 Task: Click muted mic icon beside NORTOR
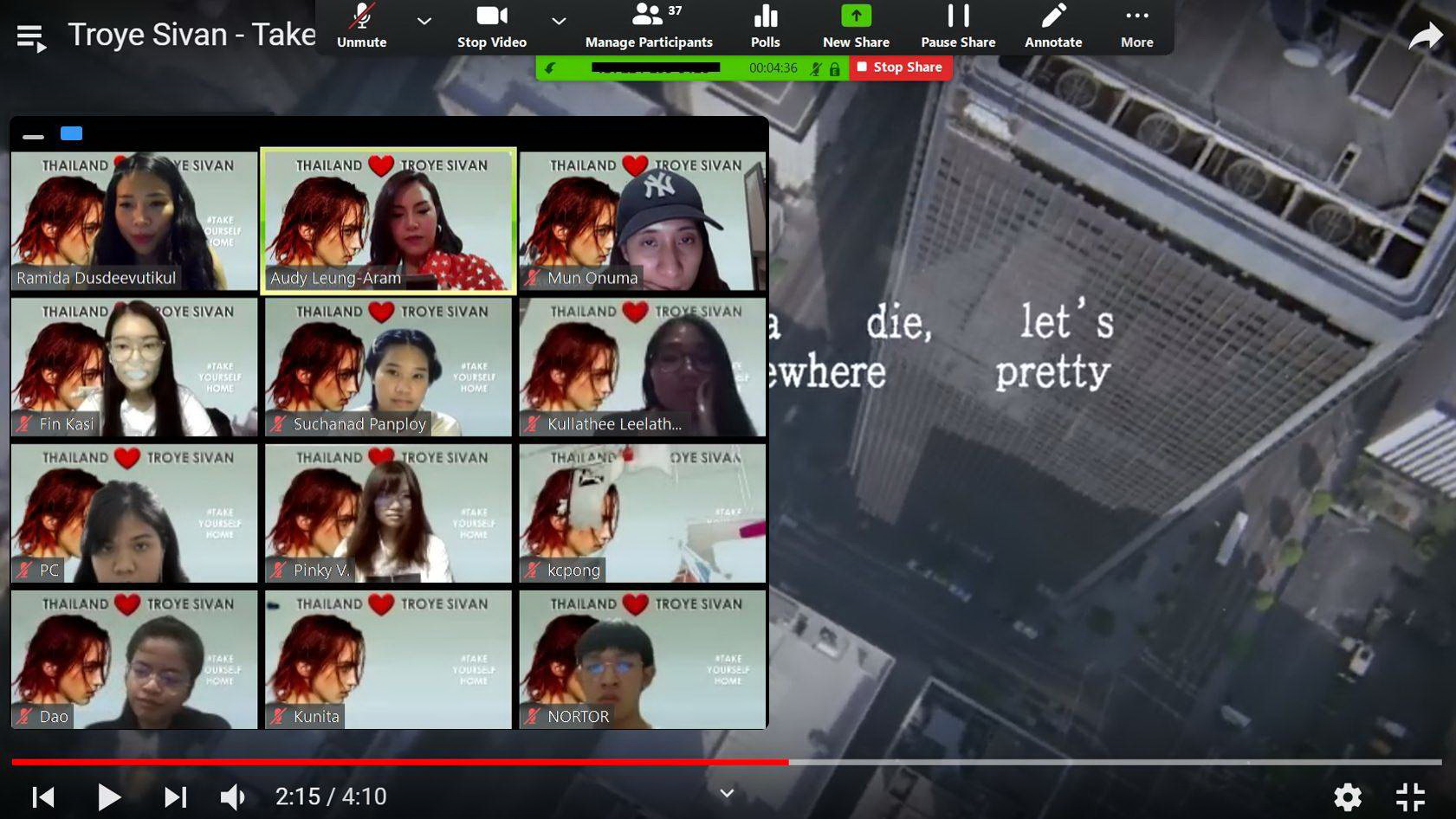tap(533, 717)
